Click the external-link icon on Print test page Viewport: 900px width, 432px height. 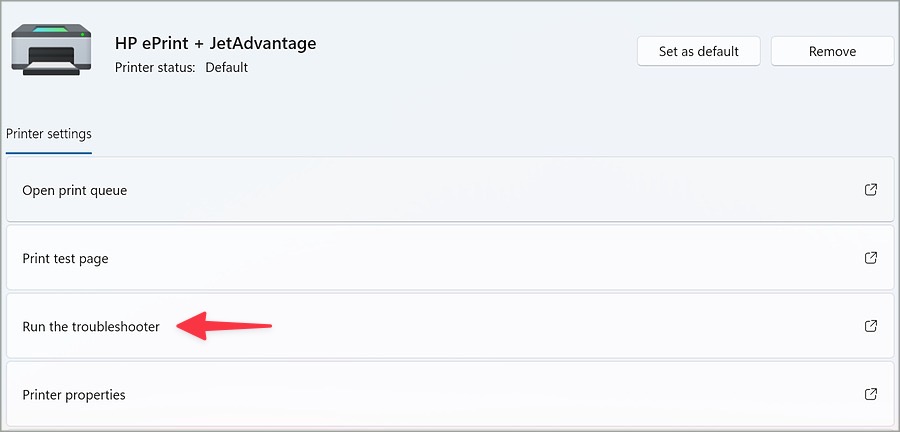point(871,258)
